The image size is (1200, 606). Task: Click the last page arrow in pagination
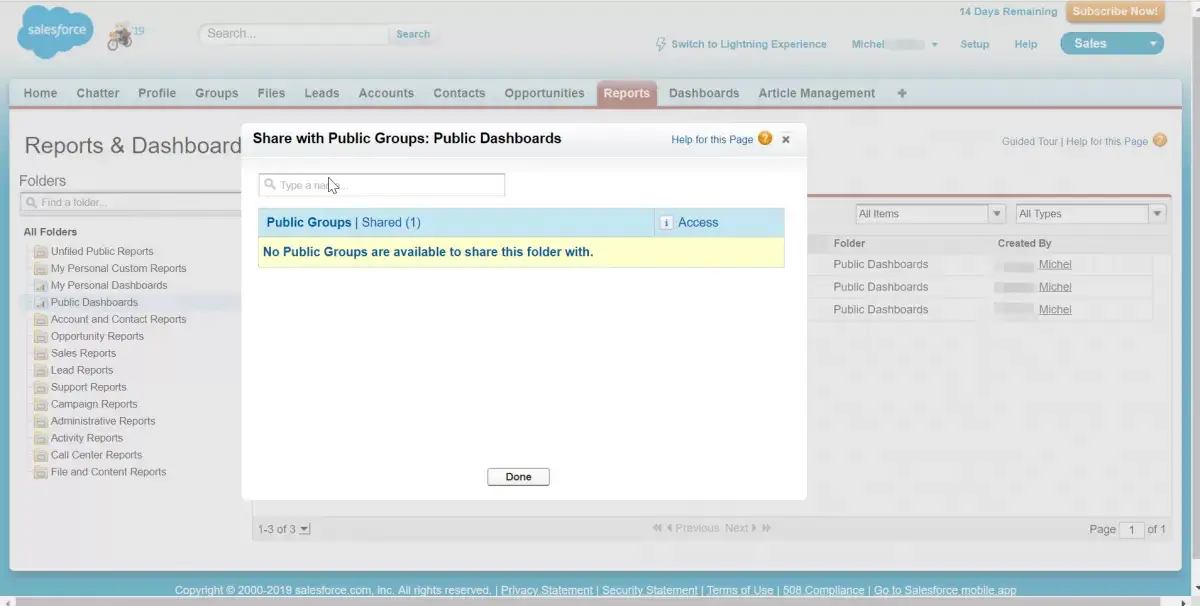[x=766, y=528]
